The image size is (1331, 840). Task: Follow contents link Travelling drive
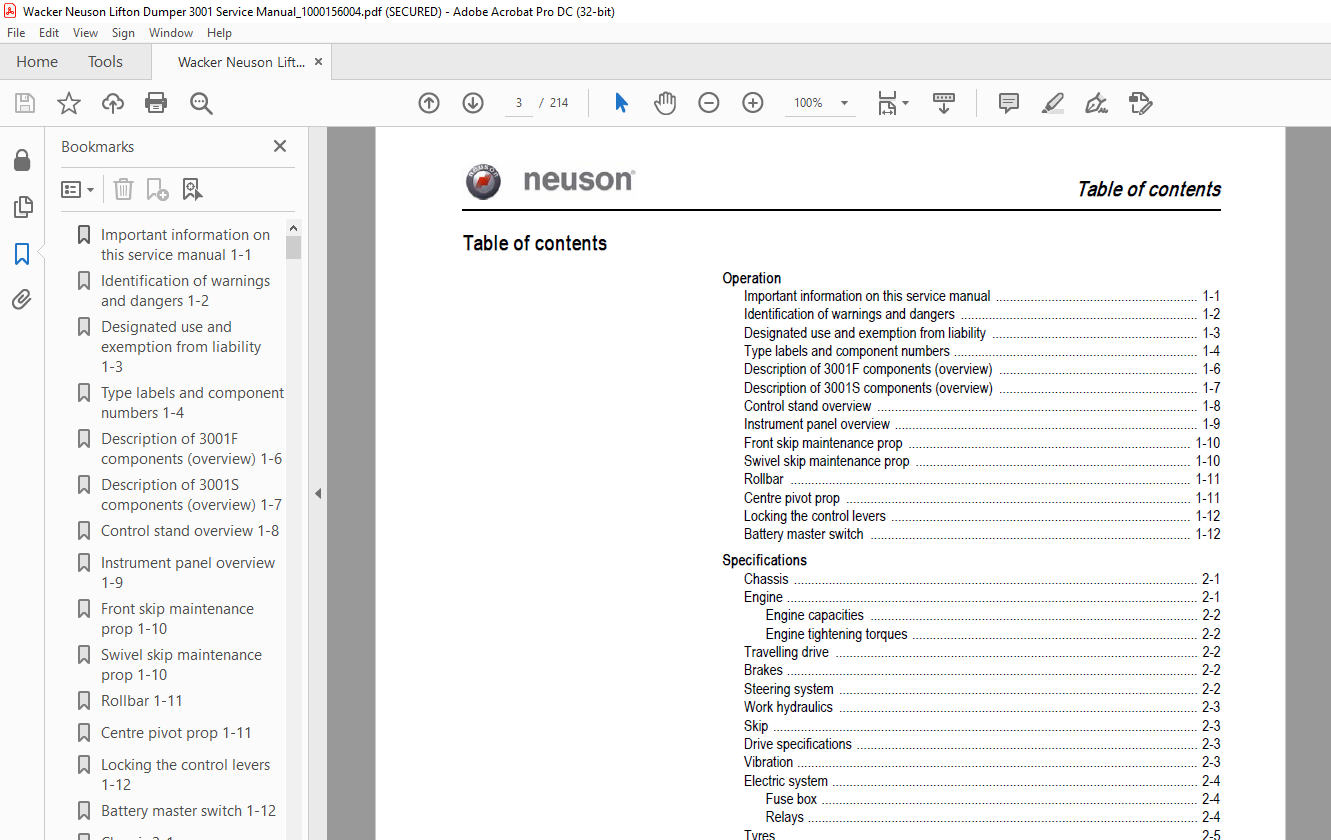pos(786,652)
